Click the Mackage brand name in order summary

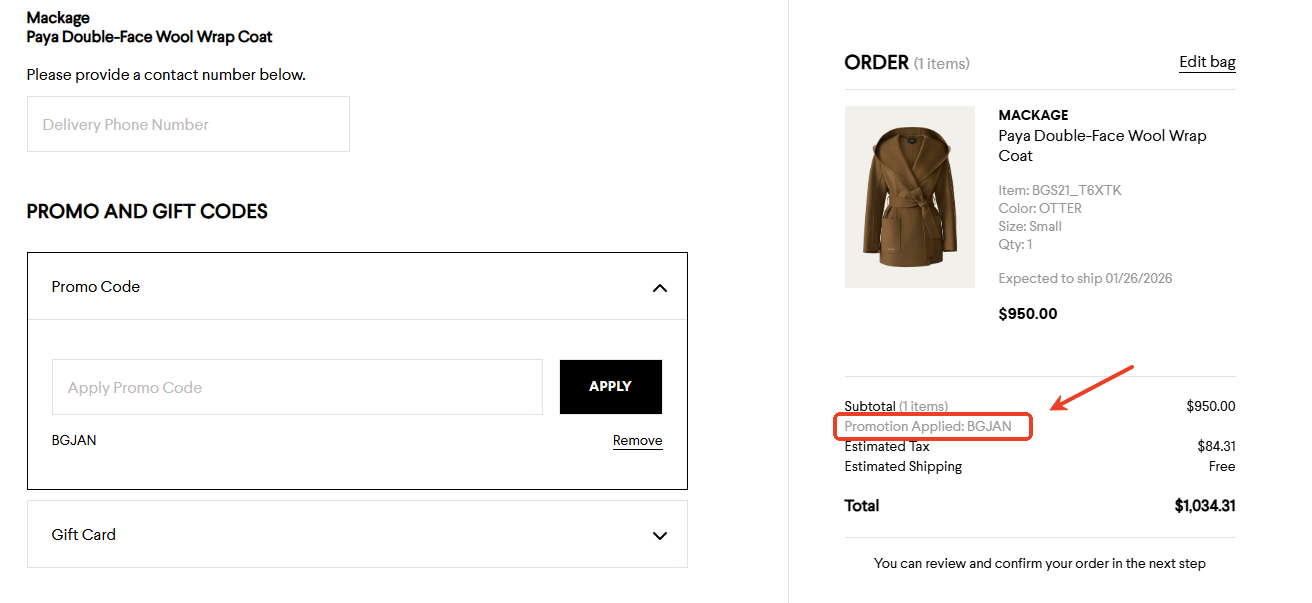1033,115
